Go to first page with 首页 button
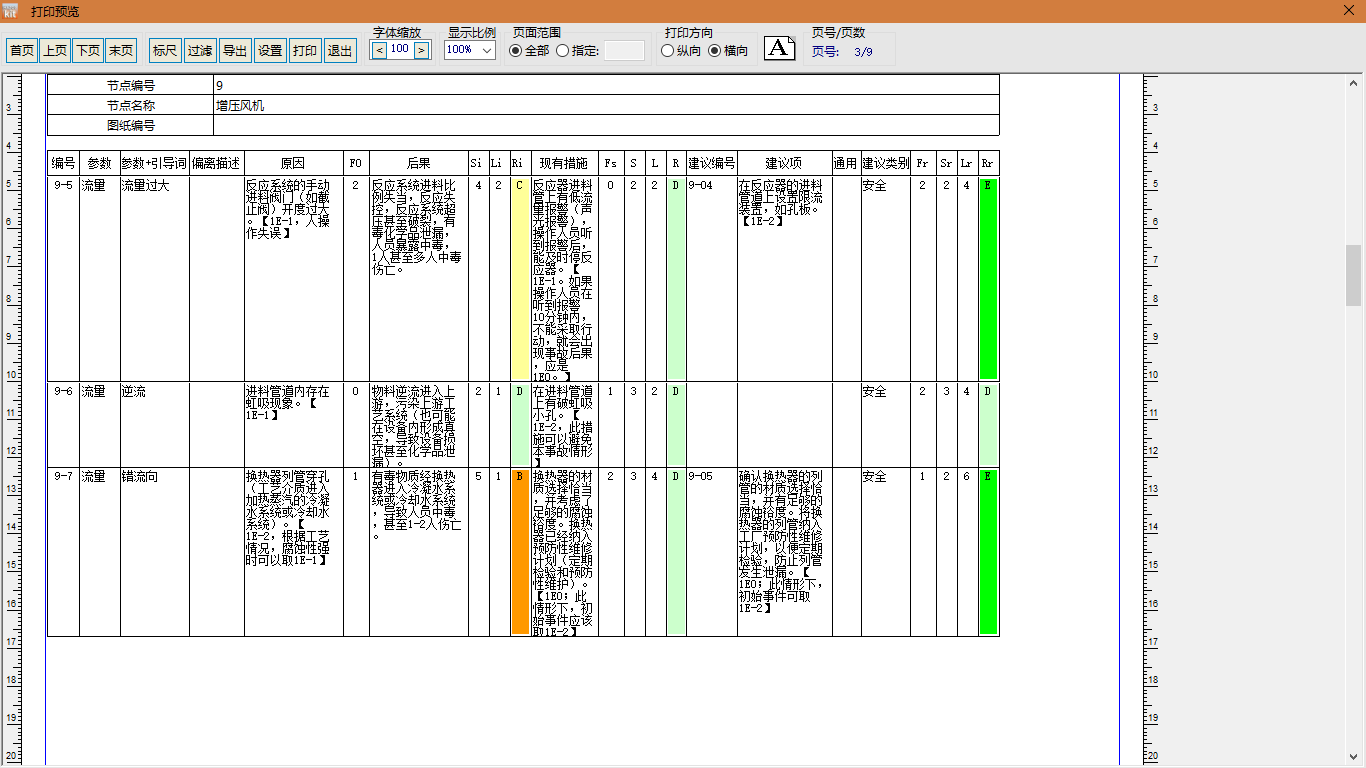Viewport: 1366px width, 768px height. 22,50
